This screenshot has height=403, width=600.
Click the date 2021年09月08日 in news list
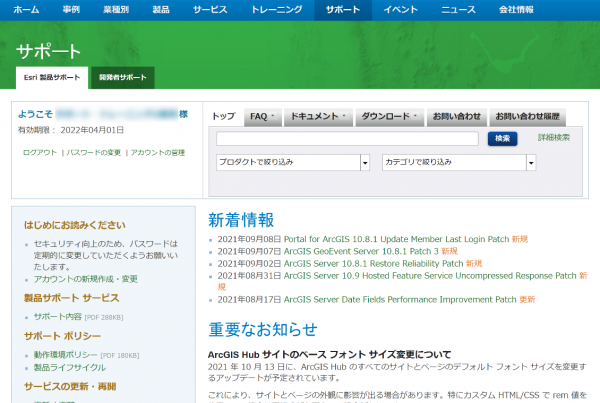[x=249, y=239]
